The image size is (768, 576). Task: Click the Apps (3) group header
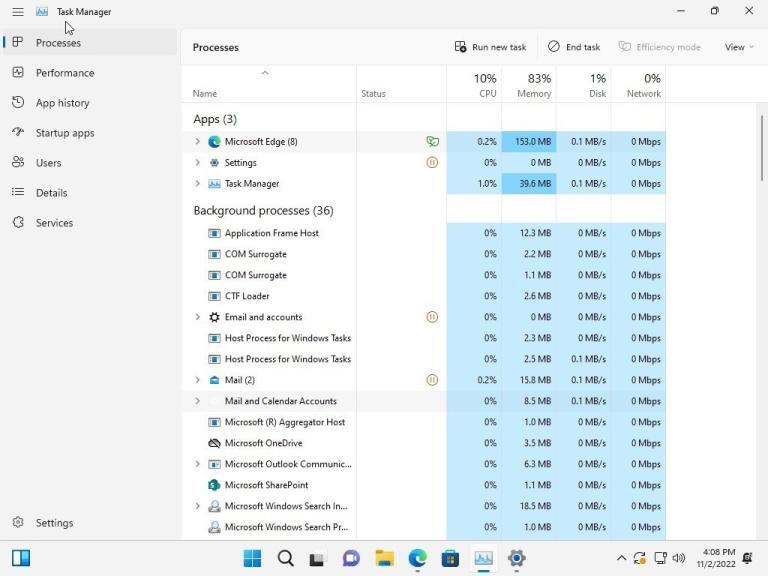point(215,119)
